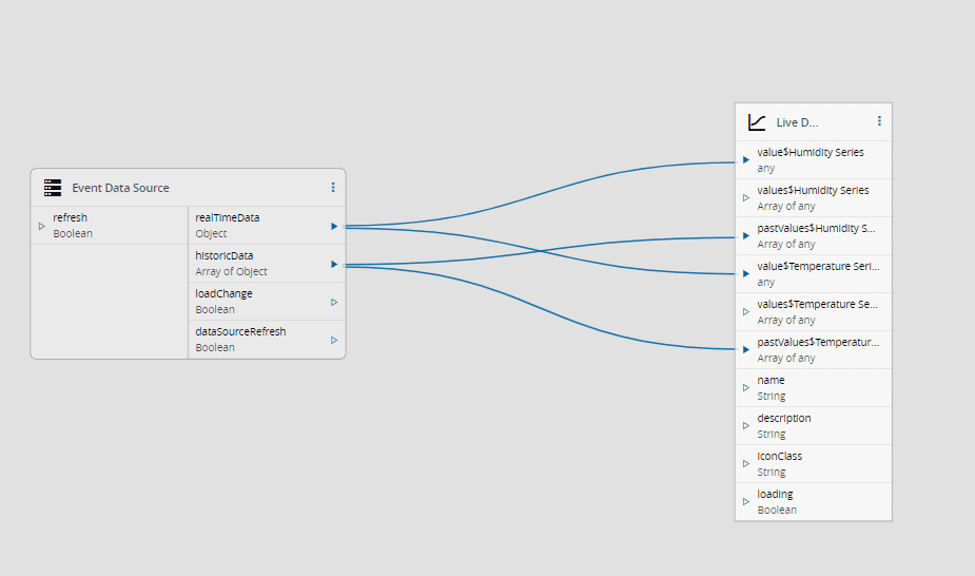The height and width of the screenshot is (576, 975).
Task: Open the Event Data Source options menu
Action: [x=333, y=187]
